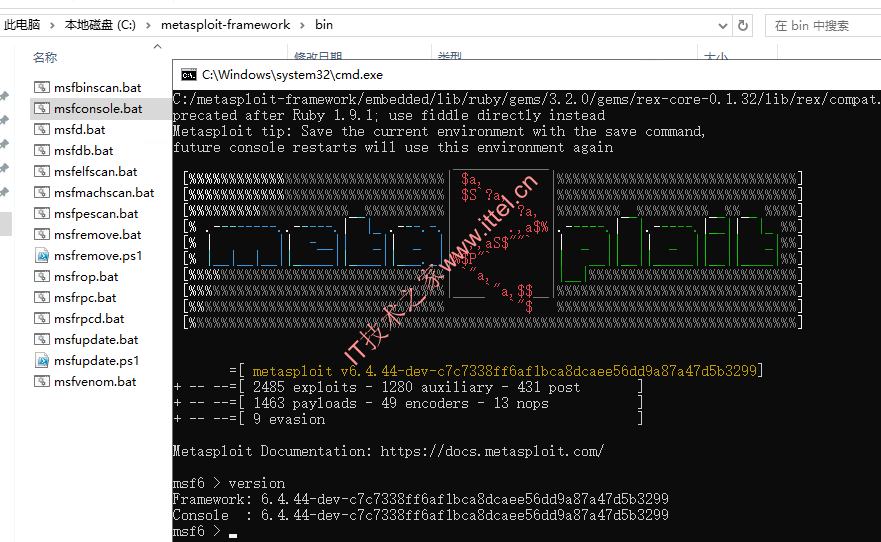Image resolution: width=881 pixels, height=542 pixels.
Task: Click the msfelfscan.bat file icon
Action: click(x=42, y=171)
